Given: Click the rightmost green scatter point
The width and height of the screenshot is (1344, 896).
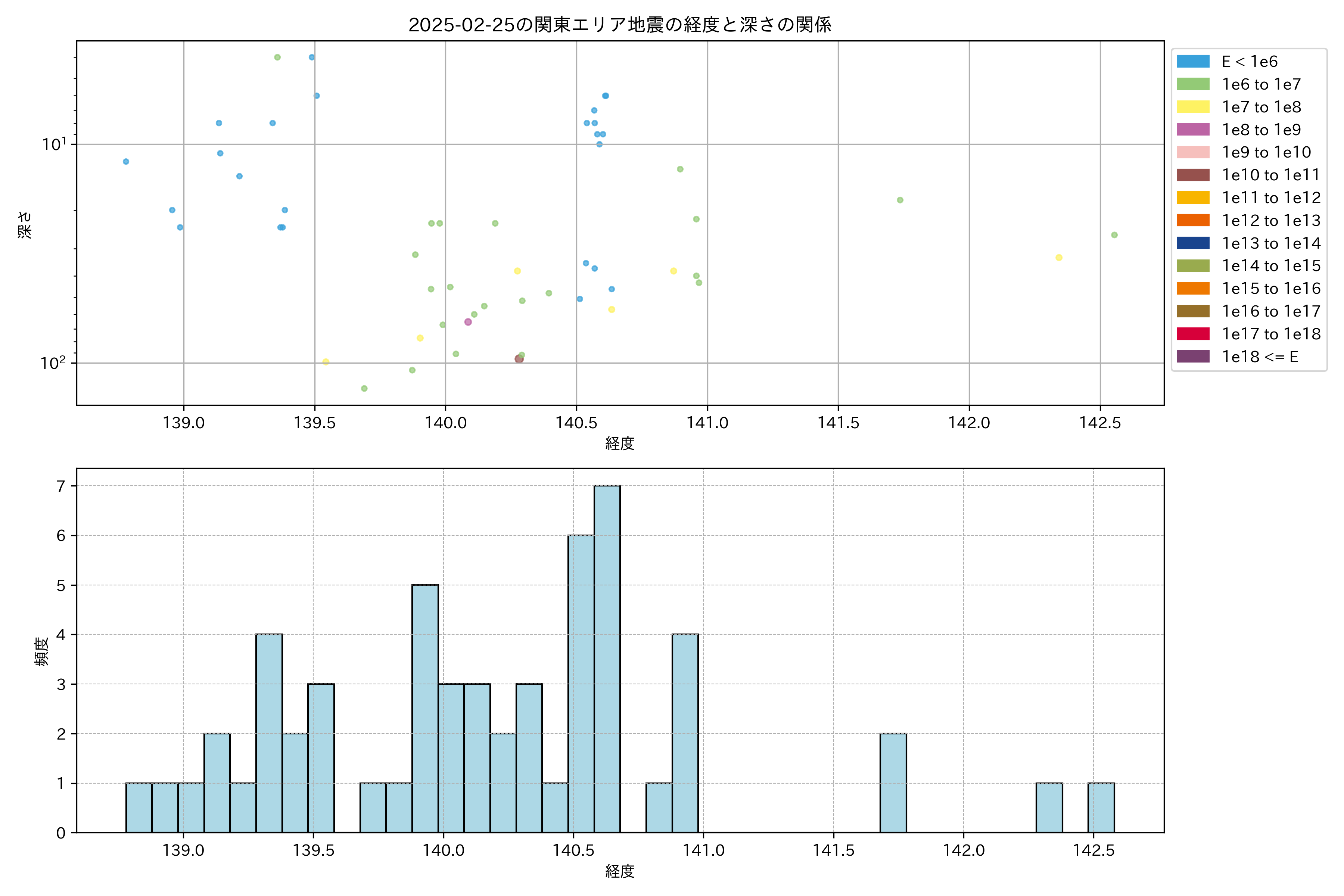Looking at the screenshot, I should [1114, 235].
